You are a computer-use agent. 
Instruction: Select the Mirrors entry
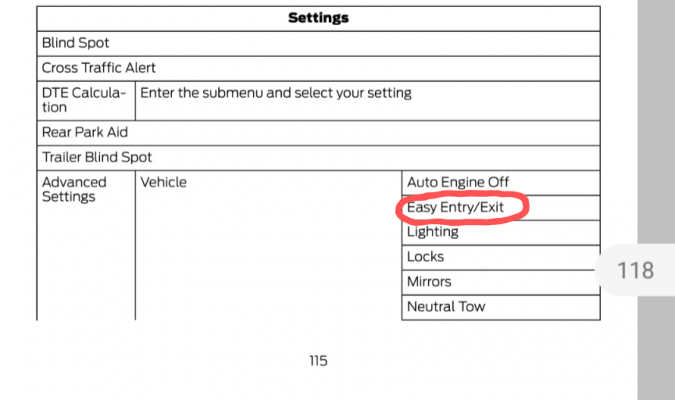click(x=501, y=283)
